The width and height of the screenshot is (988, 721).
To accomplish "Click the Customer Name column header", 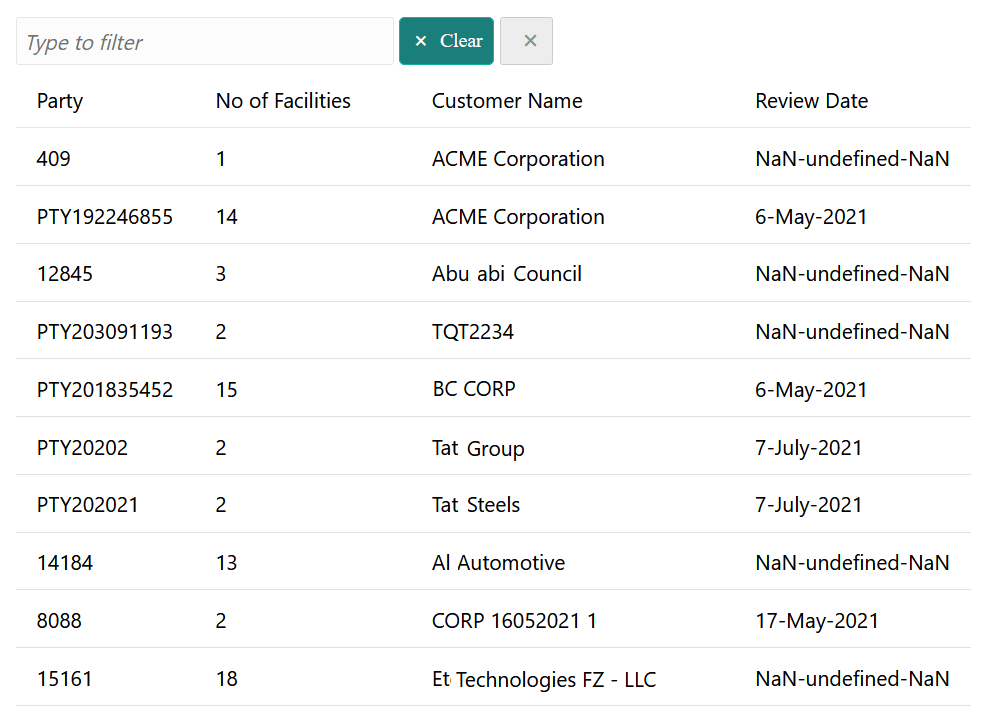I will pos(507,101).
